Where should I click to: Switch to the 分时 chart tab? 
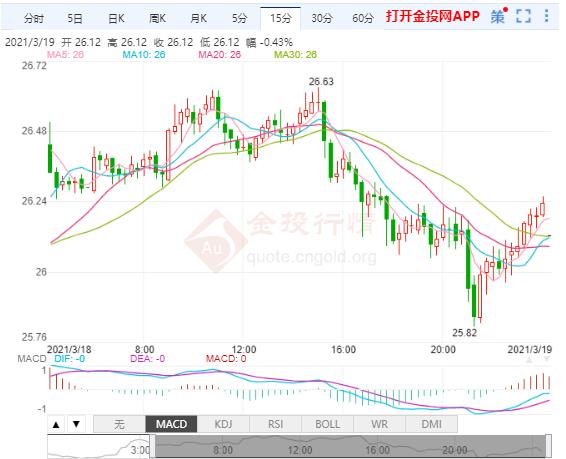tap(33, 18)
